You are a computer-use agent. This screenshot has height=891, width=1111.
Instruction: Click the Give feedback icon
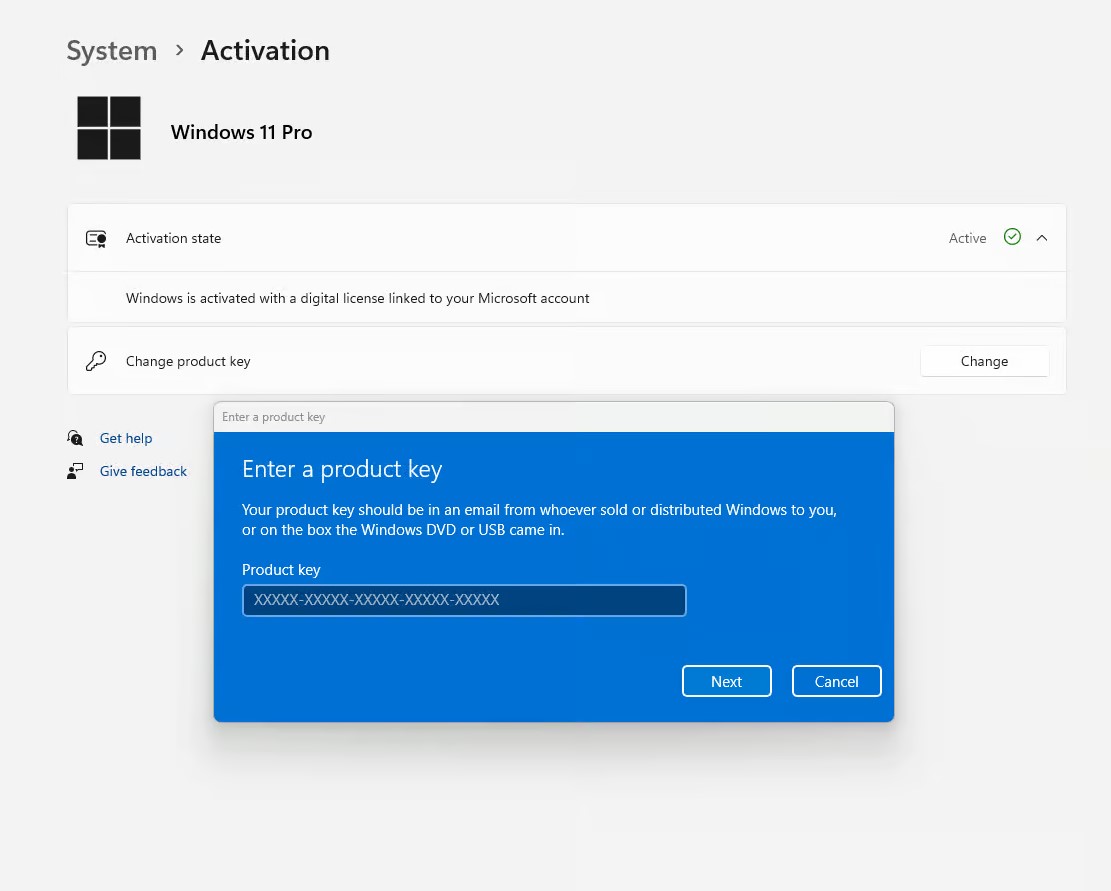click(75, 471)
